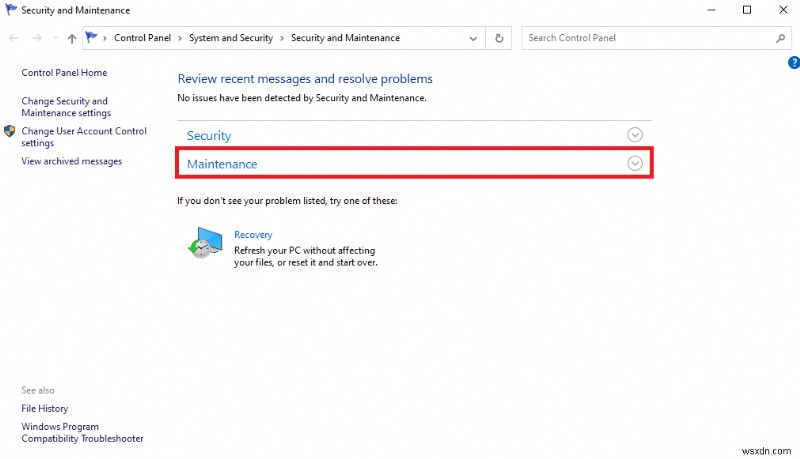Open the address bar history dropdown
Image resolution: width=800 pixels, height=459 pixels.
coord(473,38)
